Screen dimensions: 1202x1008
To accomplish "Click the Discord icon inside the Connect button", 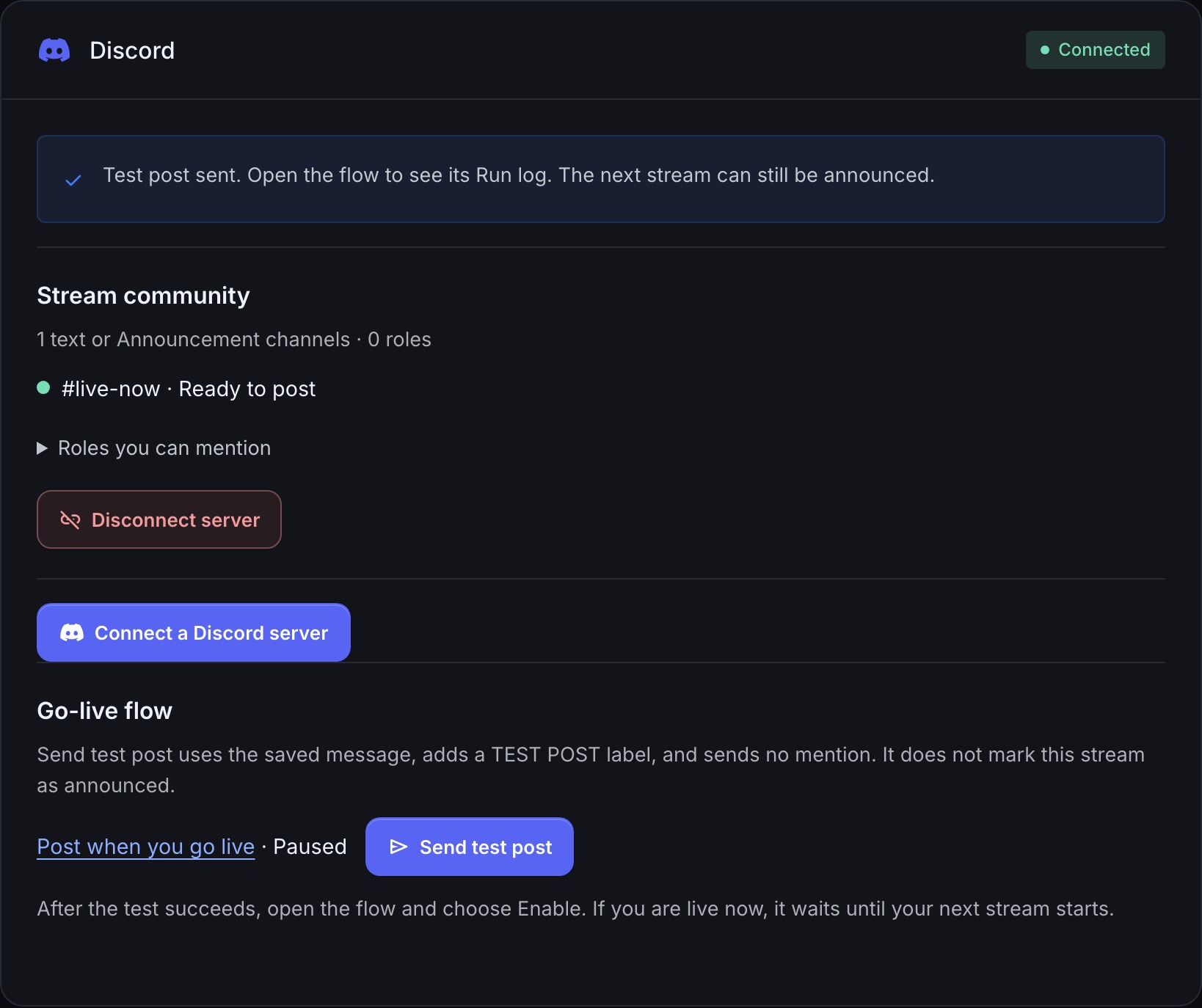I will tap(72, 632).
